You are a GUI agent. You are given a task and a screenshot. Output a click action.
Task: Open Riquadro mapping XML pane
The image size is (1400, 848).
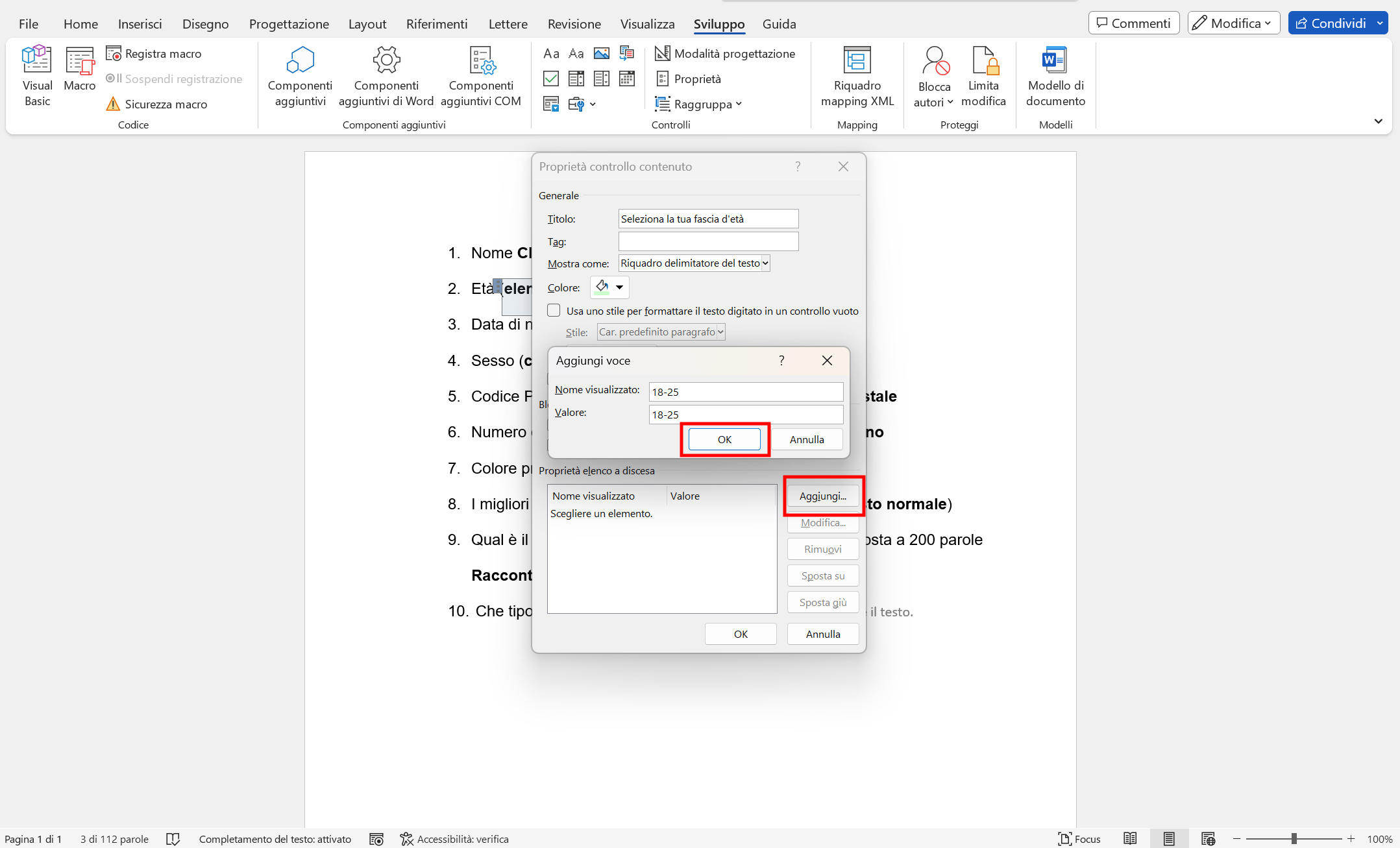[857, 75]
